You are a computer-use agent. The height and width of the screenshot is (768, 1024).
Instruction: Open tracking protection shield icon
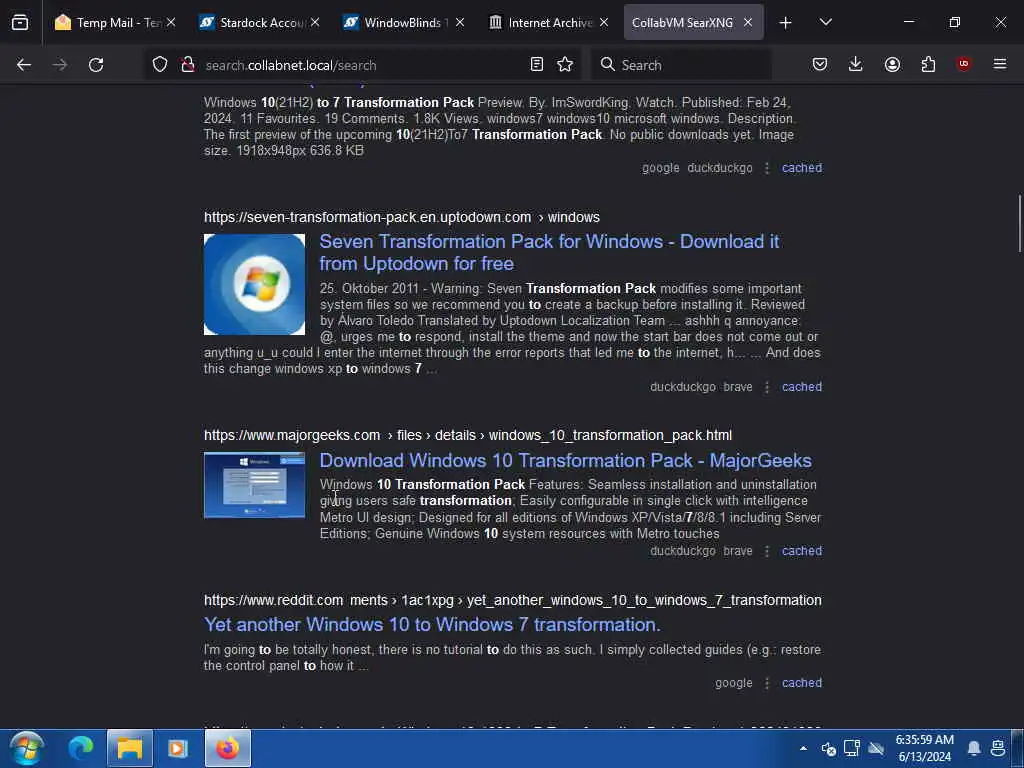click(x=160, y=65)
